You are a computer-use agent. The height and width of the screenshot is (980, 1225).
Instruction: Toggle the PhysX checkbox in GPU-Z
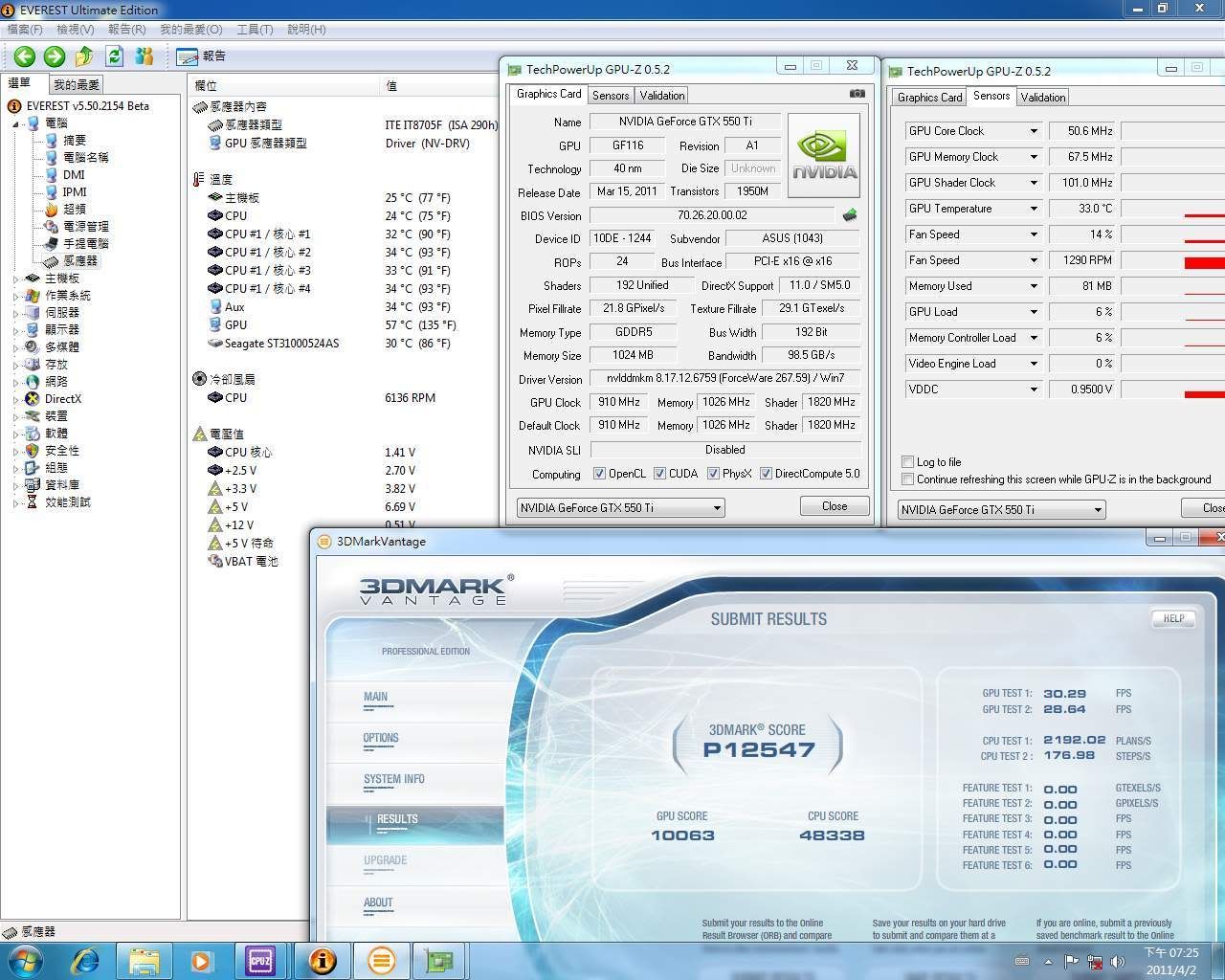click(713, 474)
